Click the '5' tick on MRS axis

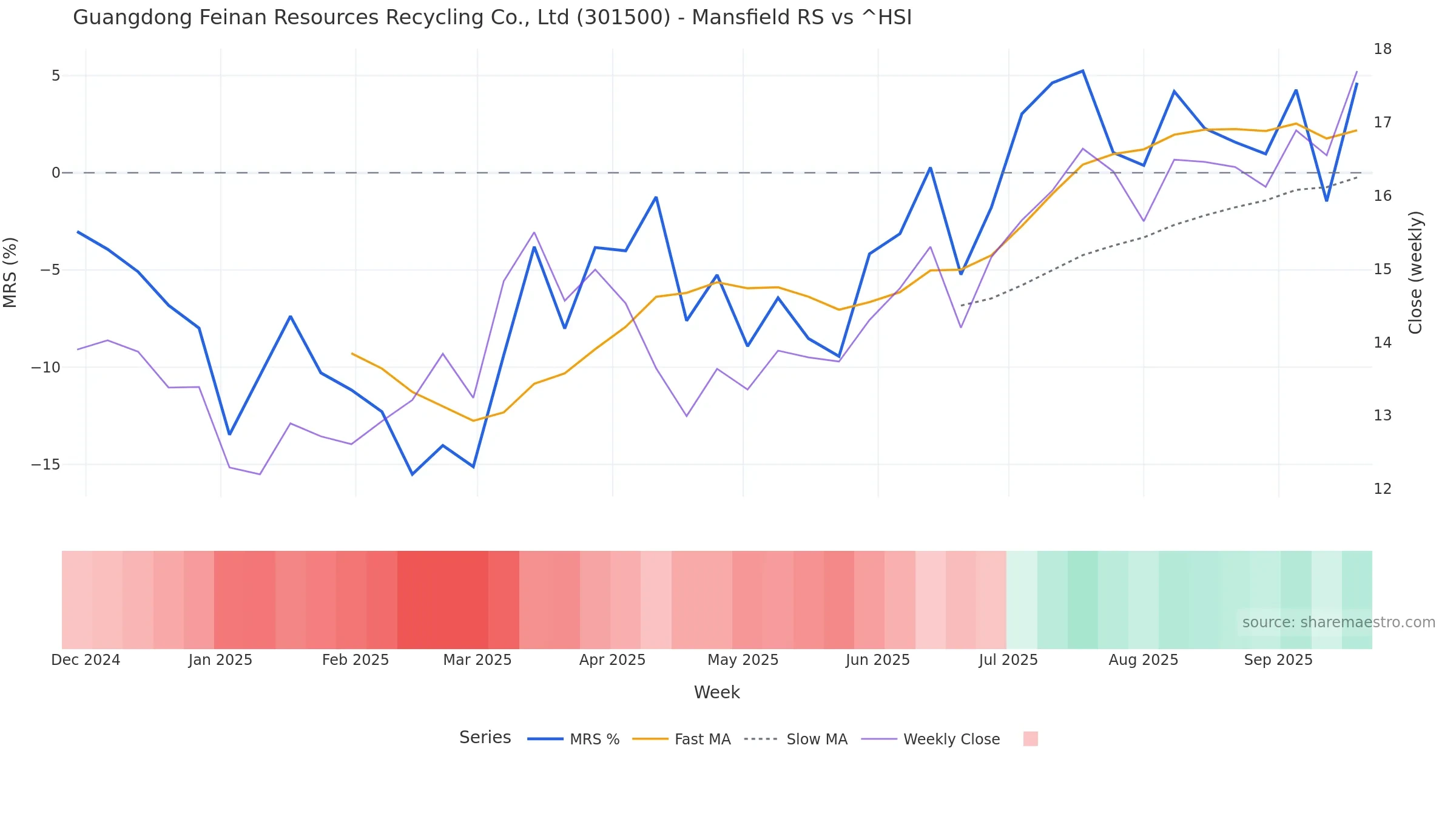pos(56,76)
